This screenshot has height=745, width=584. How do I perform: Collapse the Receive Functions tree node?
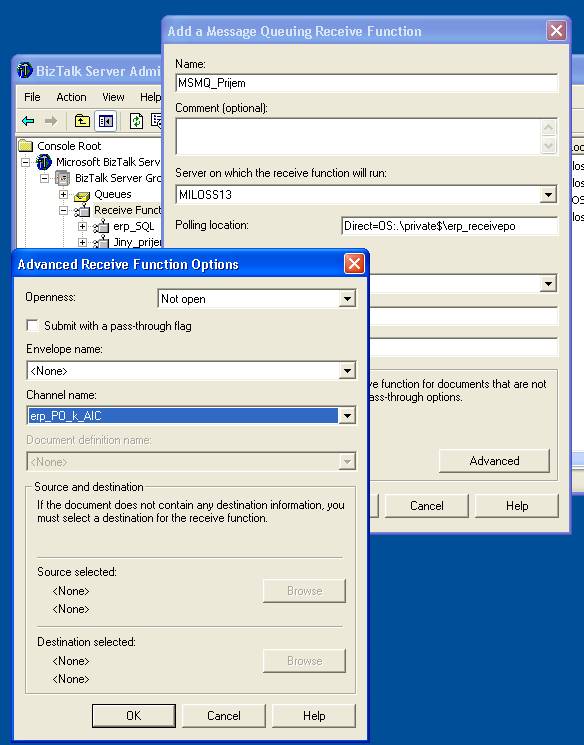[x=63, y=210]
